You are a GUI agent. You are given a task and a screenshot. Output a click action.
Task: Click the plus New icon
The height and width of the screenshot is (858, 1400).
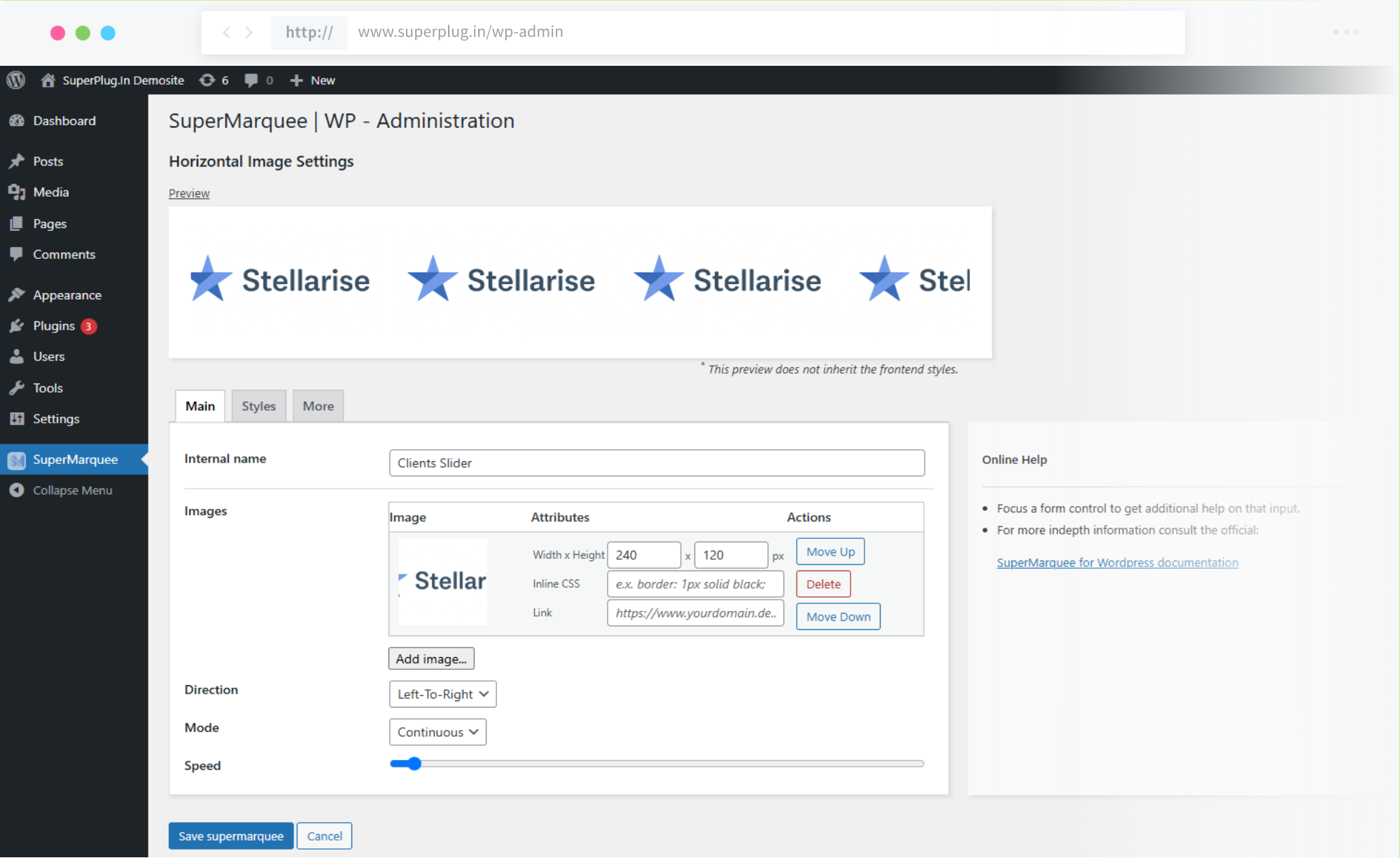click(297, 80)
